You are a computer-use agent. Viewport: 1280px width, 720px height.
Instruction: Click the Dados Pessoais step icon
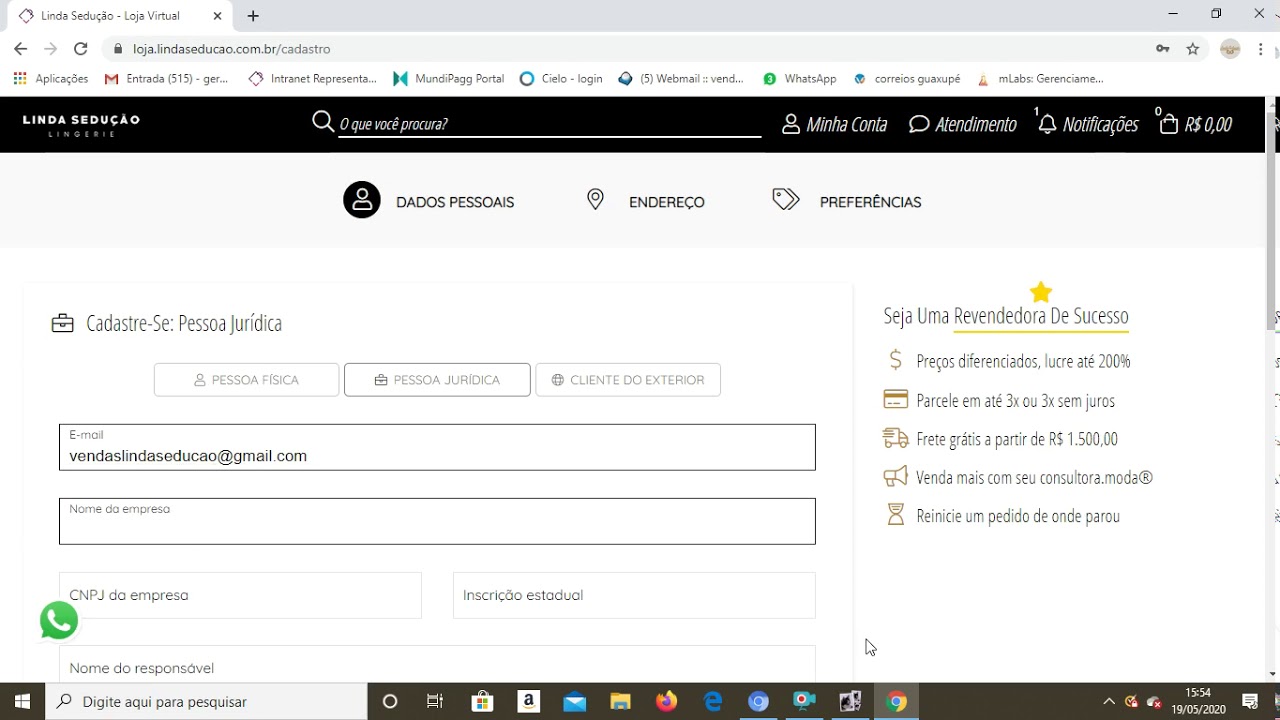[x=362, y=200]
